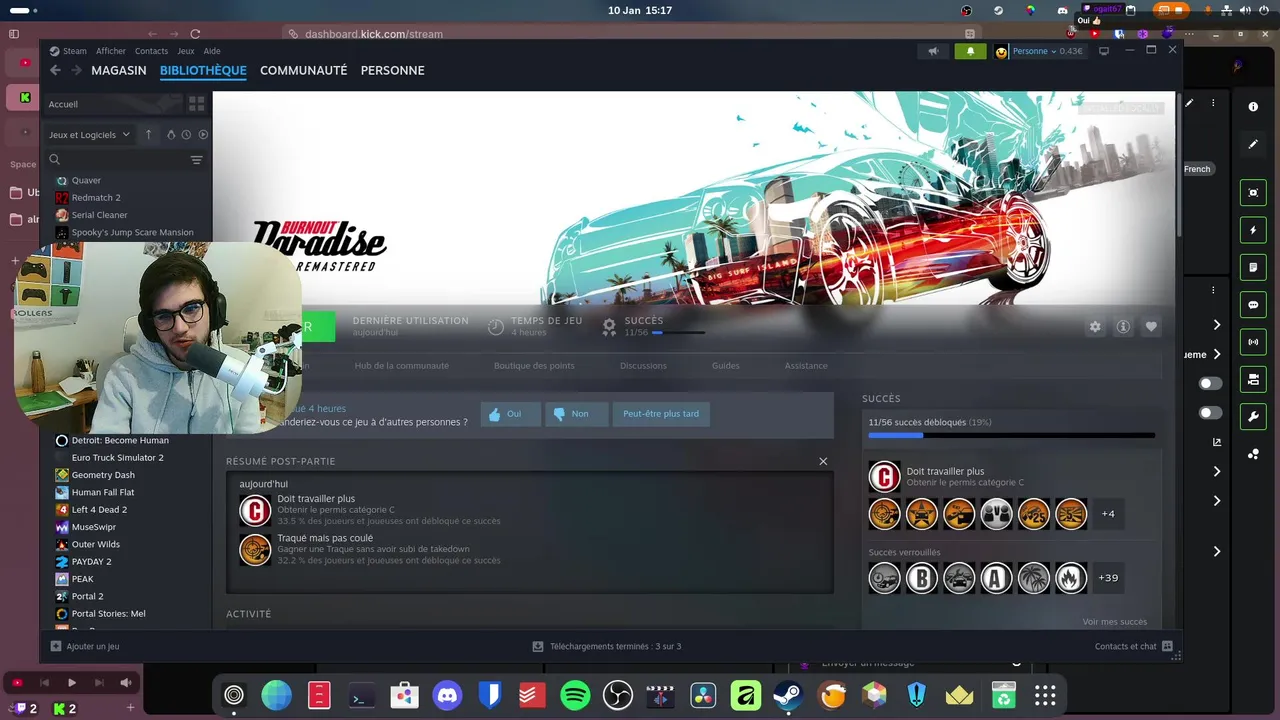
Task: Open Steam announcements megaphone icon
Action: [933, 51]
